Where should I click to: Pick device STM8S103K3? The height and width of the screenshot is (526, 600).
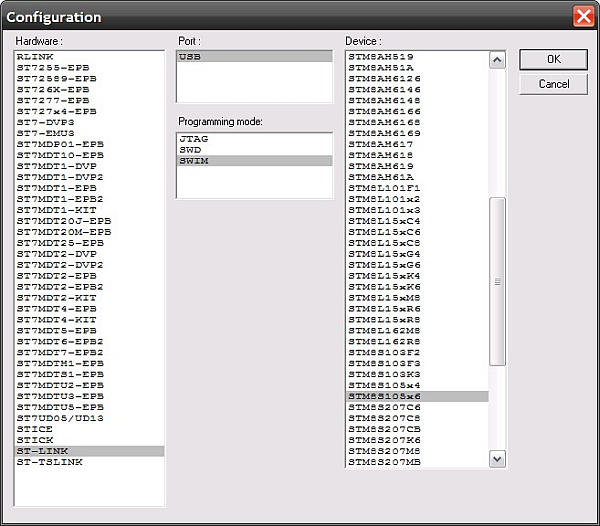pyautogui.click(x=417, y=375)
